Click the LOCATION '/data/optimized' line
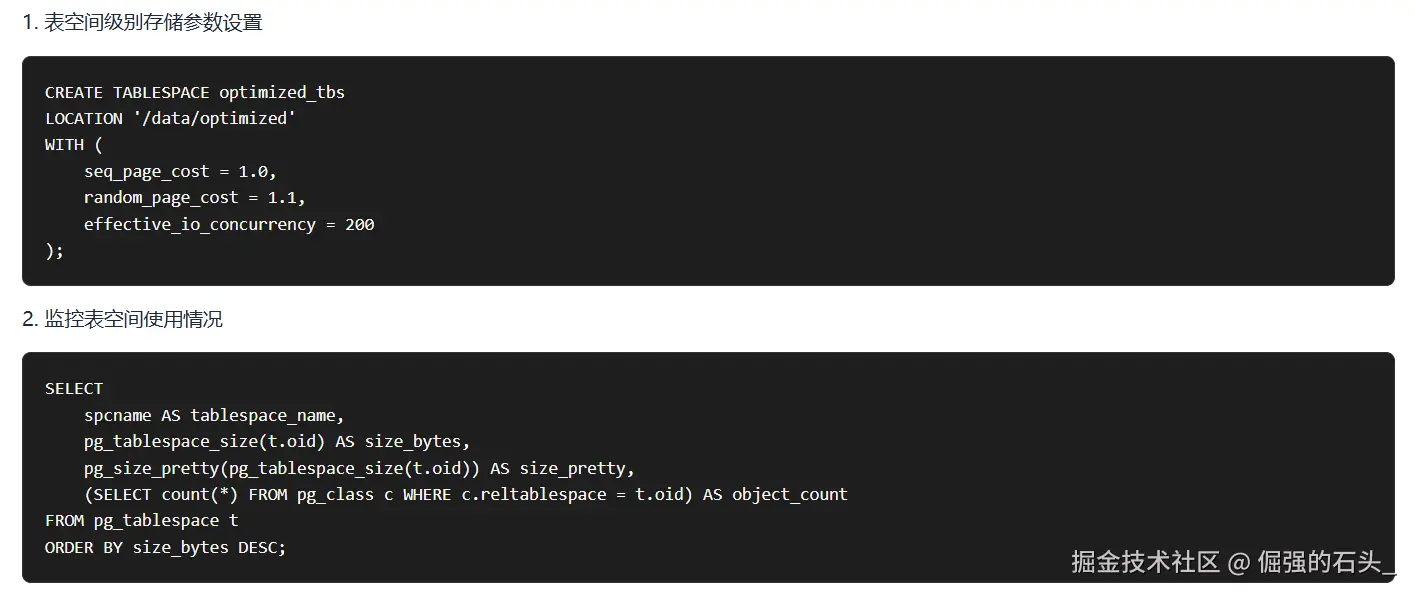 [170, 118]
